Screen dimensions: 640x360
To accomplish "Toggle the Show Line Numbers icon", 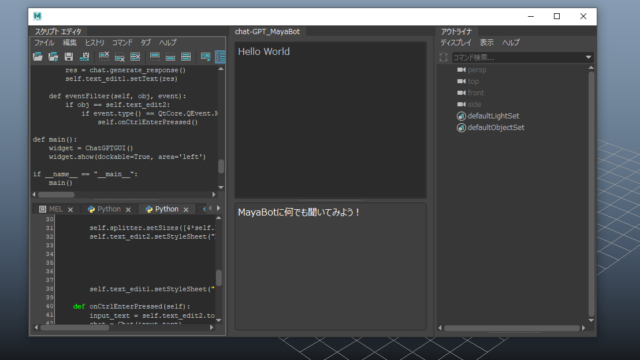I will 220,57.
